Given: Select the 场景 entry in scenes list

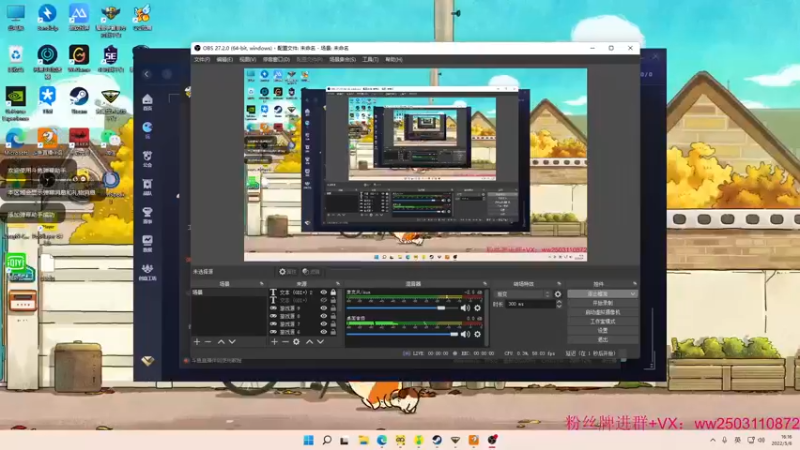Looking at the screenshot, I should 229,293.
